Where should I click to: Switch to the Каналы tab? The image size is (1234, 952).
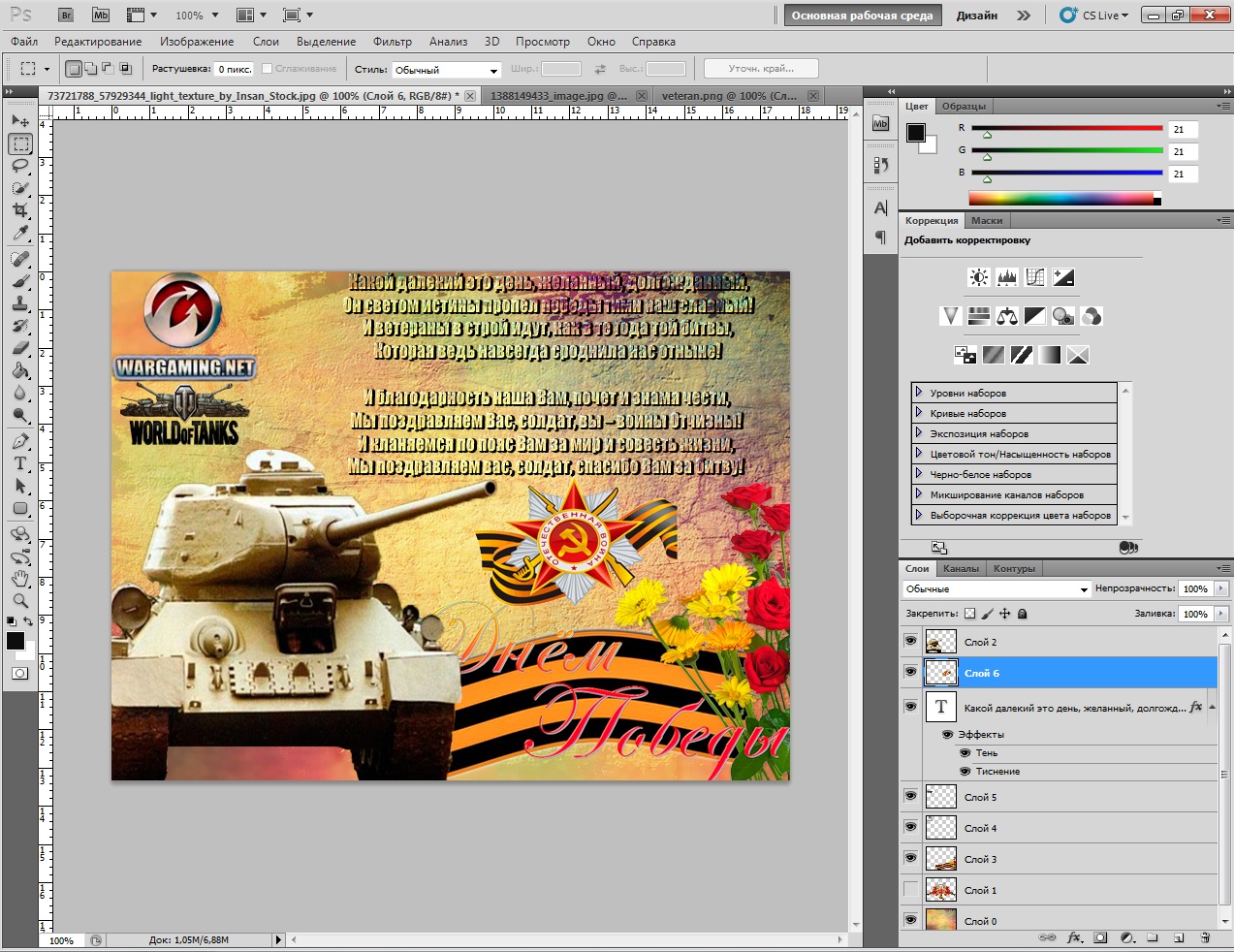tap(961, 569)
